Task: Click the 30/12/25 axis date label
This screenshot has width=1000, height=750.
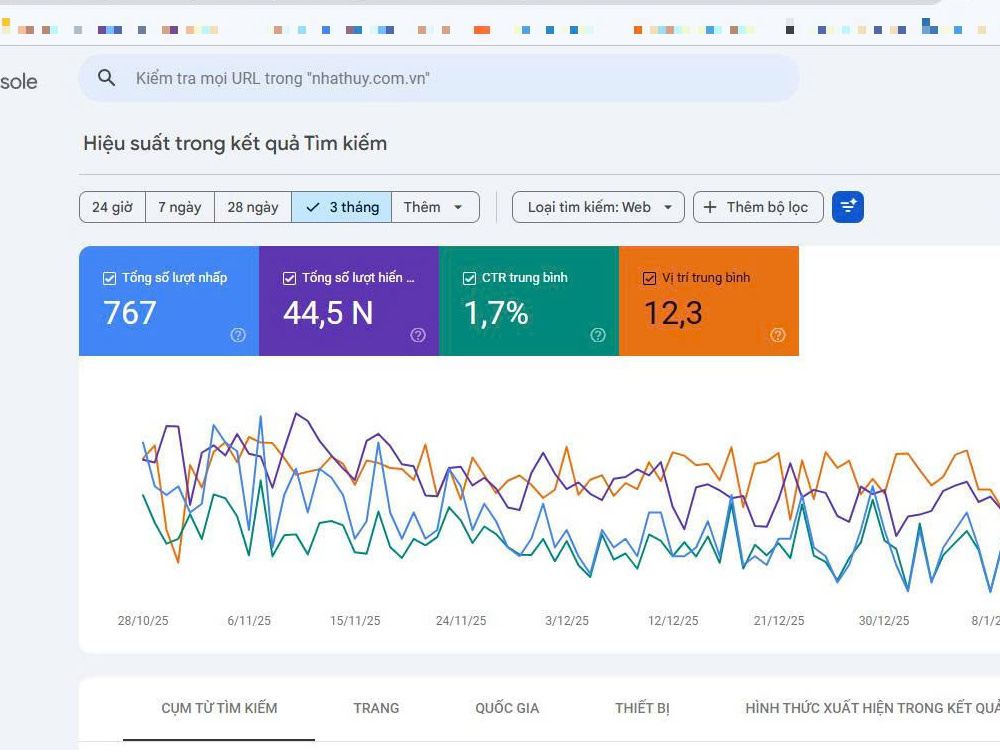Action: click(x=884, y=621)
